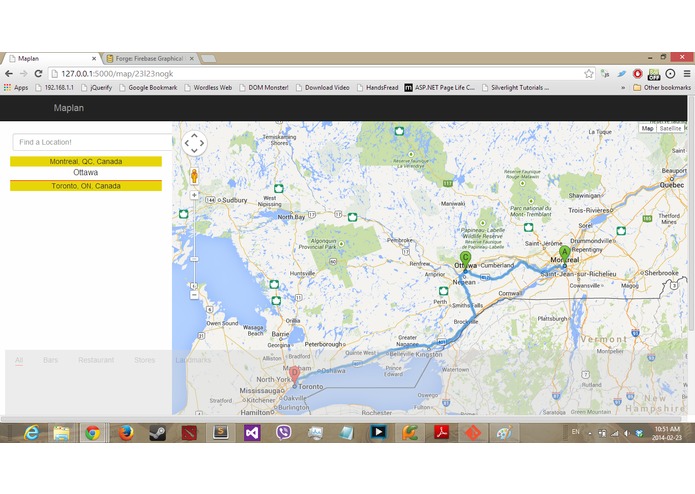Open the ASP.NET Page Life C... bookmark

tap(439, 88)
